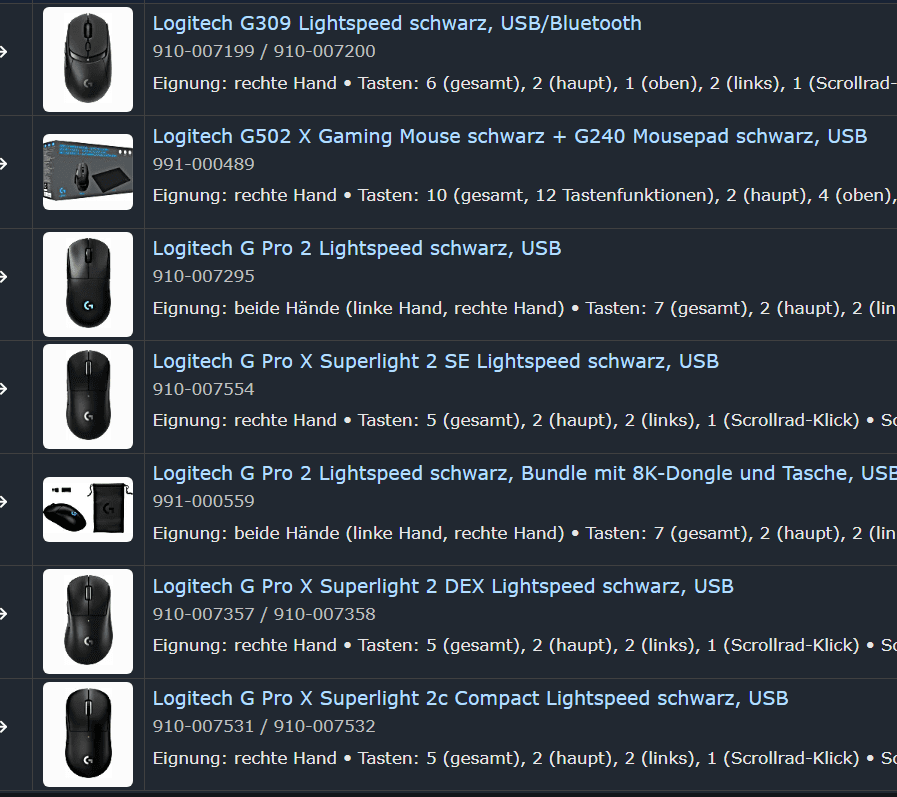Open the Logitech G309 Lightspeed product thumbnail

(88, 60)
